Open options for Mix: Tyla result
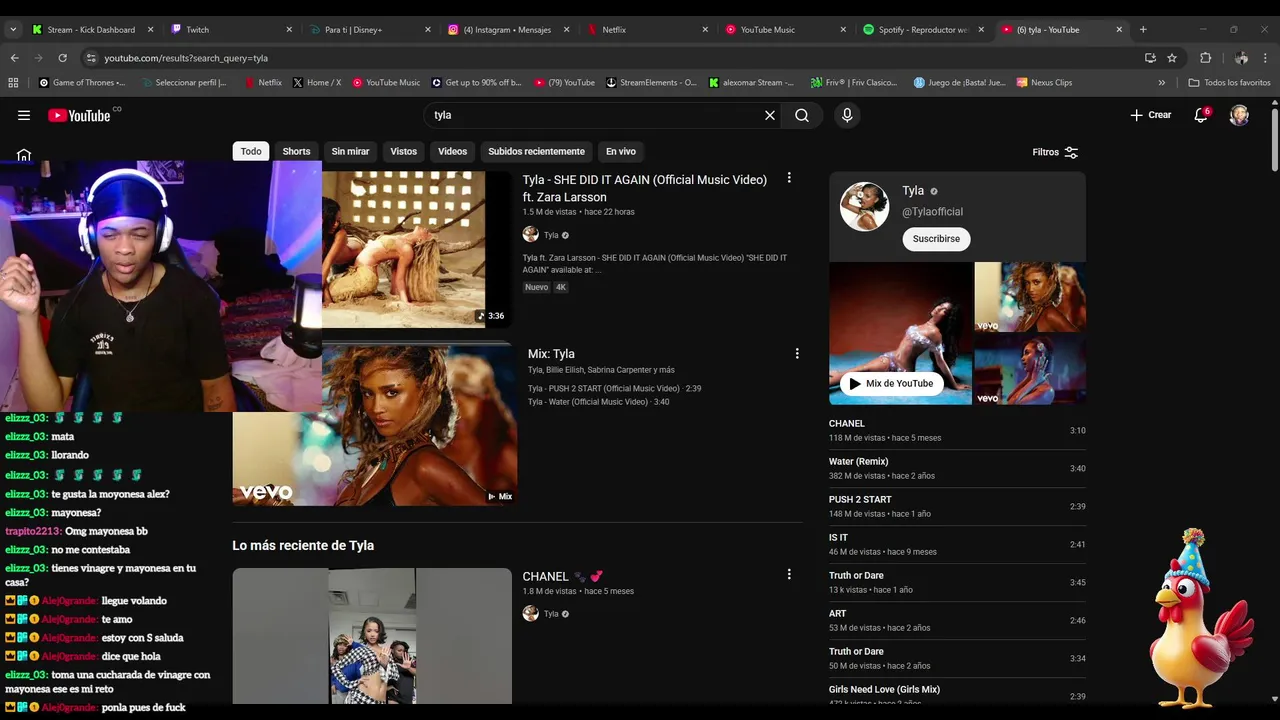 click(x=797, y=353)
